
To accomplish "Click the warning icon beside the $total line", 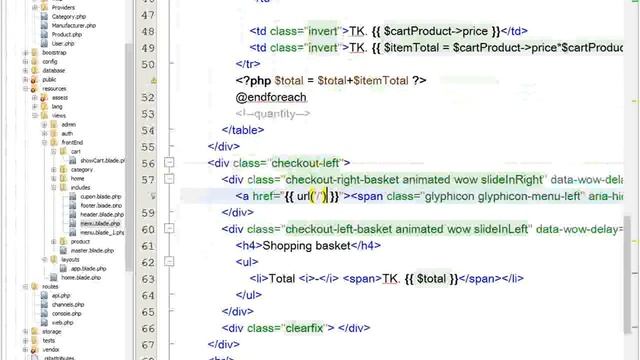I will [153, 81].
